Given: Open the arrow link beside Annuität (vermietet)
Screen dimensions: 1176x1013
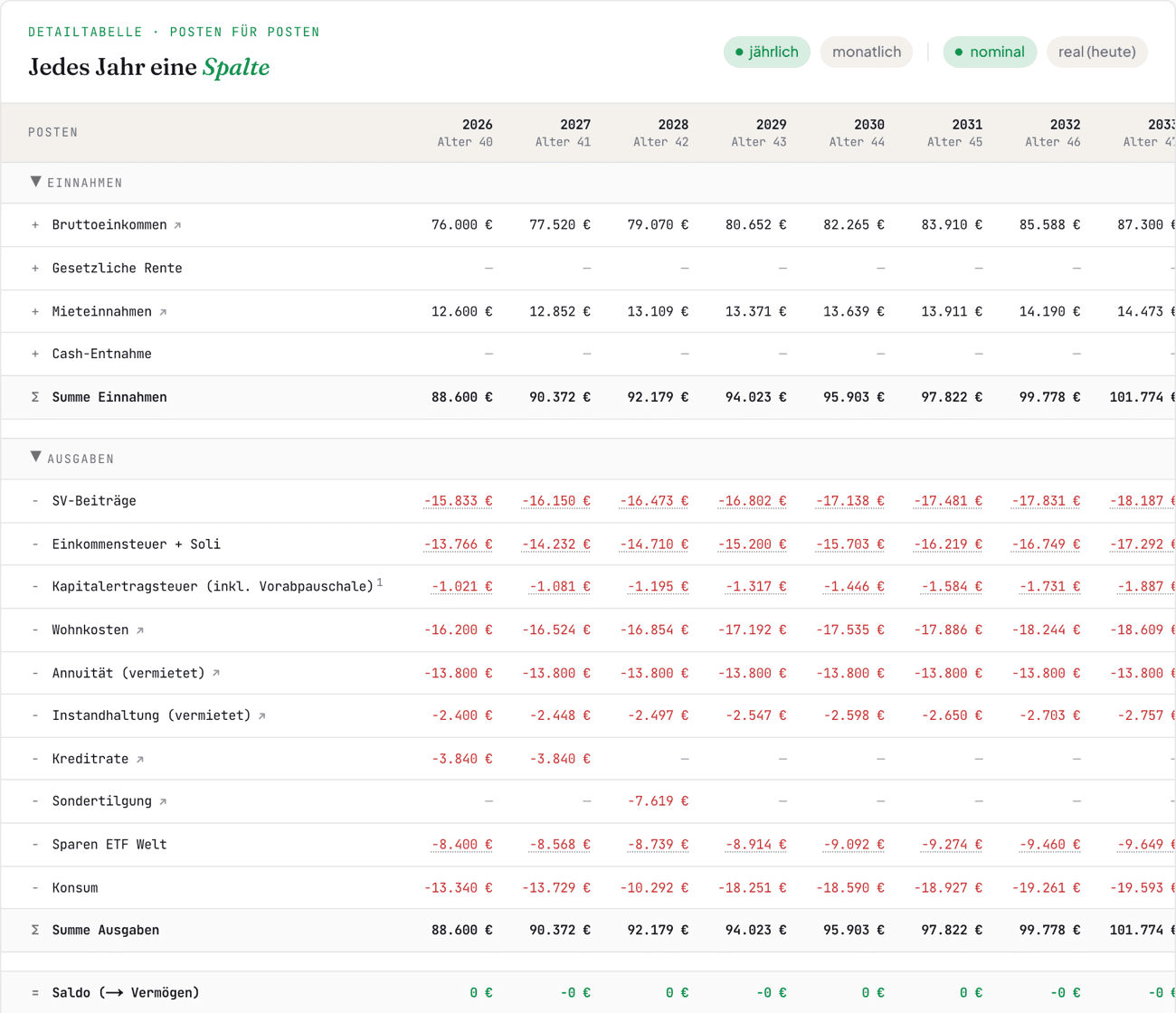Looking at the screenshot, I should click(x=216, y=673).
